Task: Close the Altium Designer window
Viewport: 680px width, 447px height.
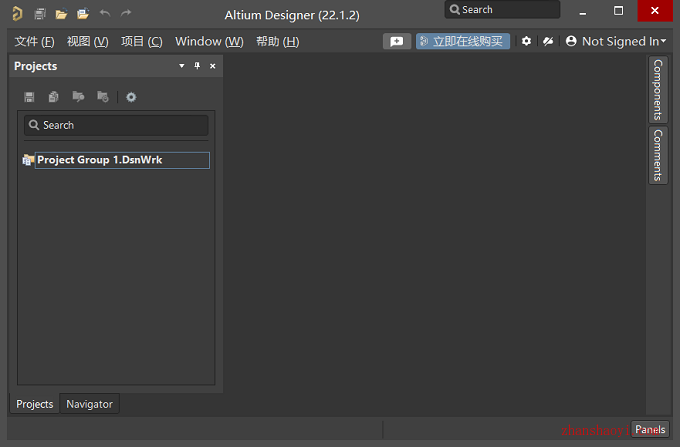Action: tap(655, 11)
